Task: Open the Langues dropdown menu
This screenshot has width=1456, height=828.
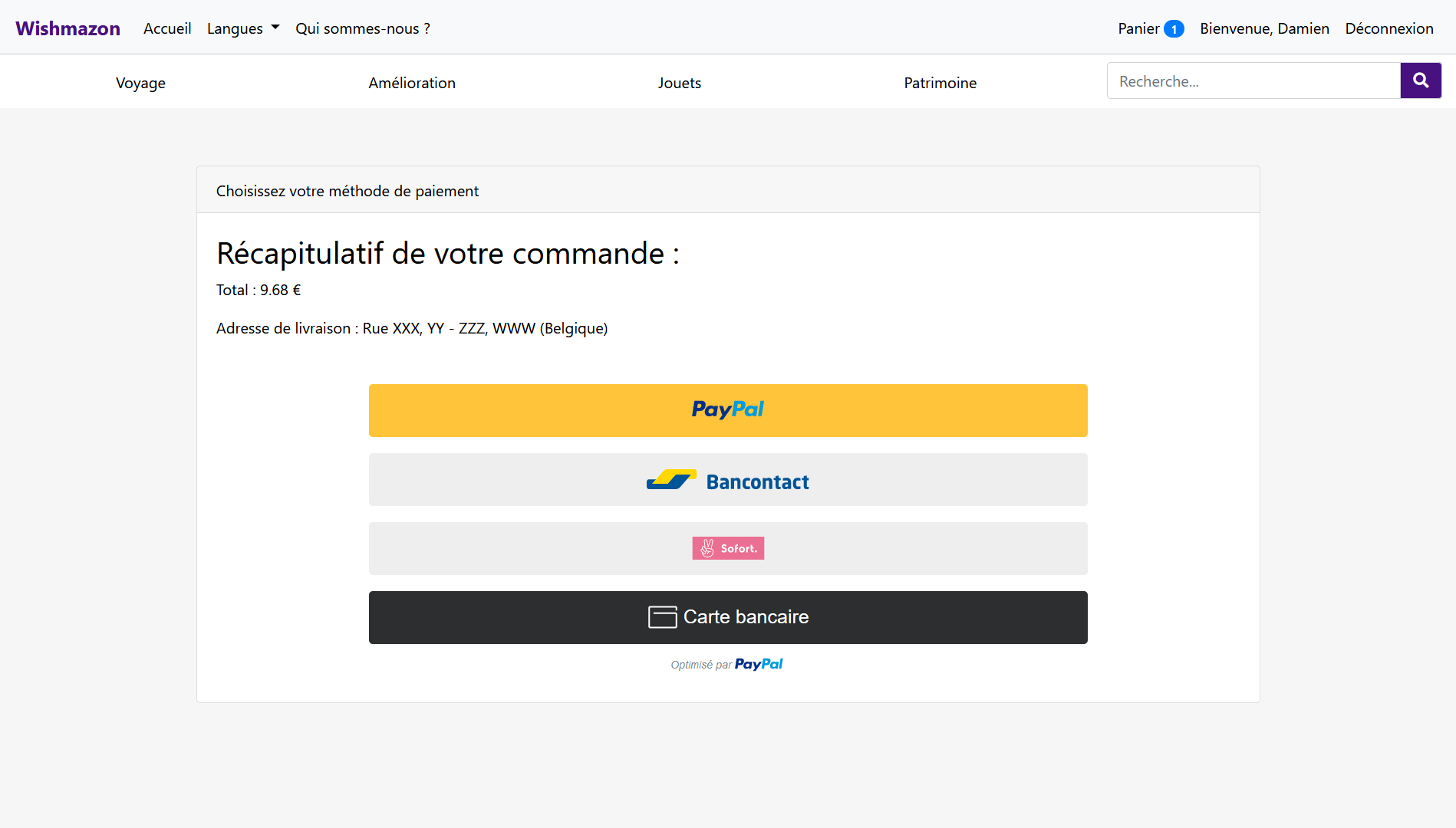Action: (x=243, y=28)
